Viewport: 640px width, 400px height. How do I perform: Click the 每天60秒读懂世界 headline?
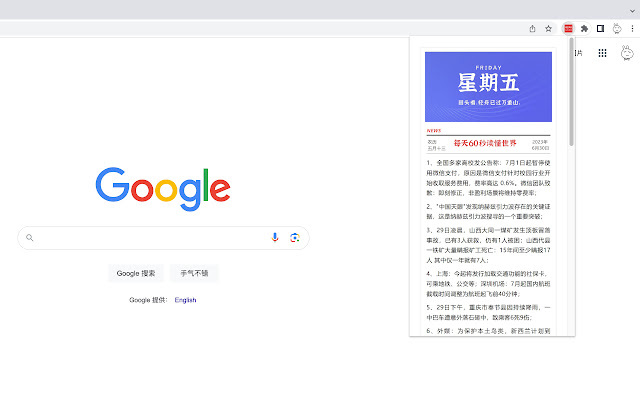485,143
